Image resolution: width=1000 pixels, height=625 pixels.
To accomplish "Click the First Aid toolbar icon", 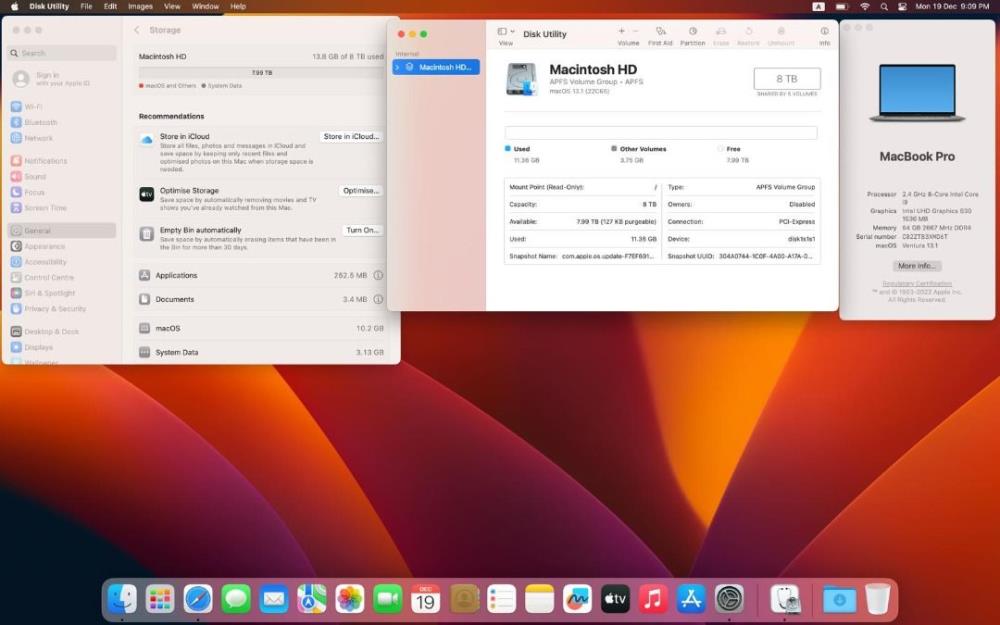I will tap(660, 31).
